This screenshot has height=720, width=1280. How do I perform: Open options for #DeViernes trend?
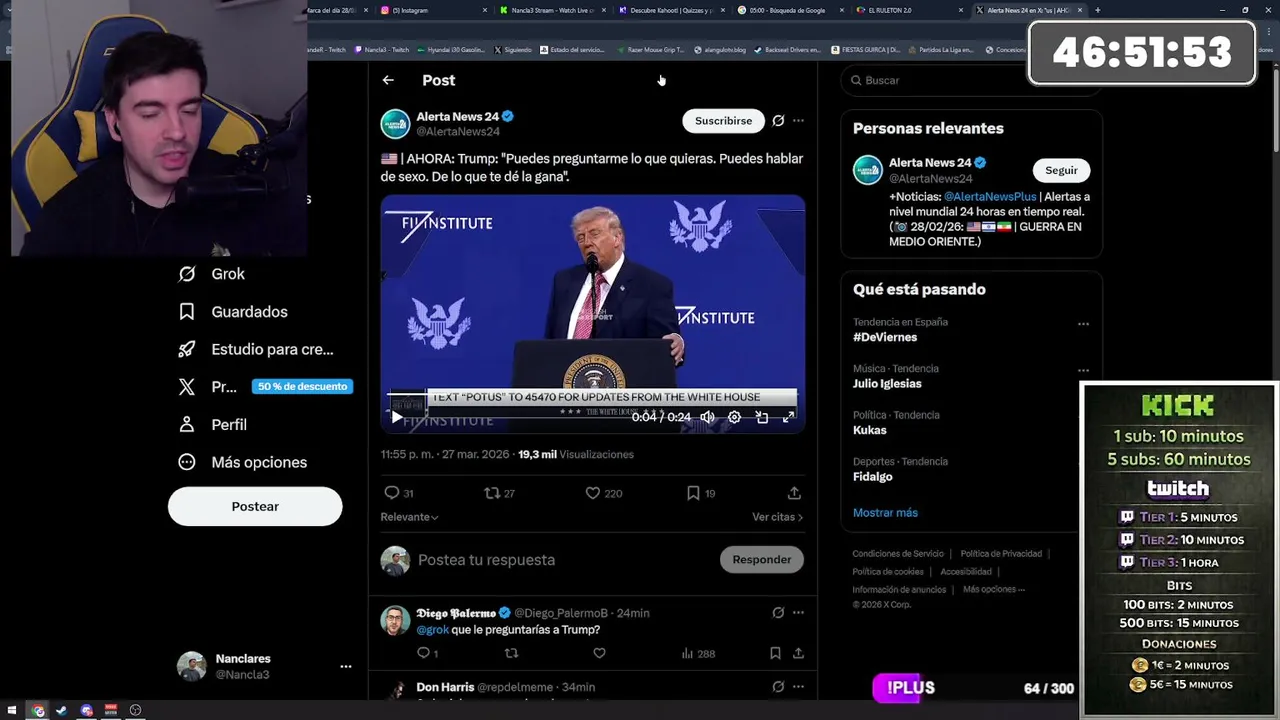tap(1083, 324)
